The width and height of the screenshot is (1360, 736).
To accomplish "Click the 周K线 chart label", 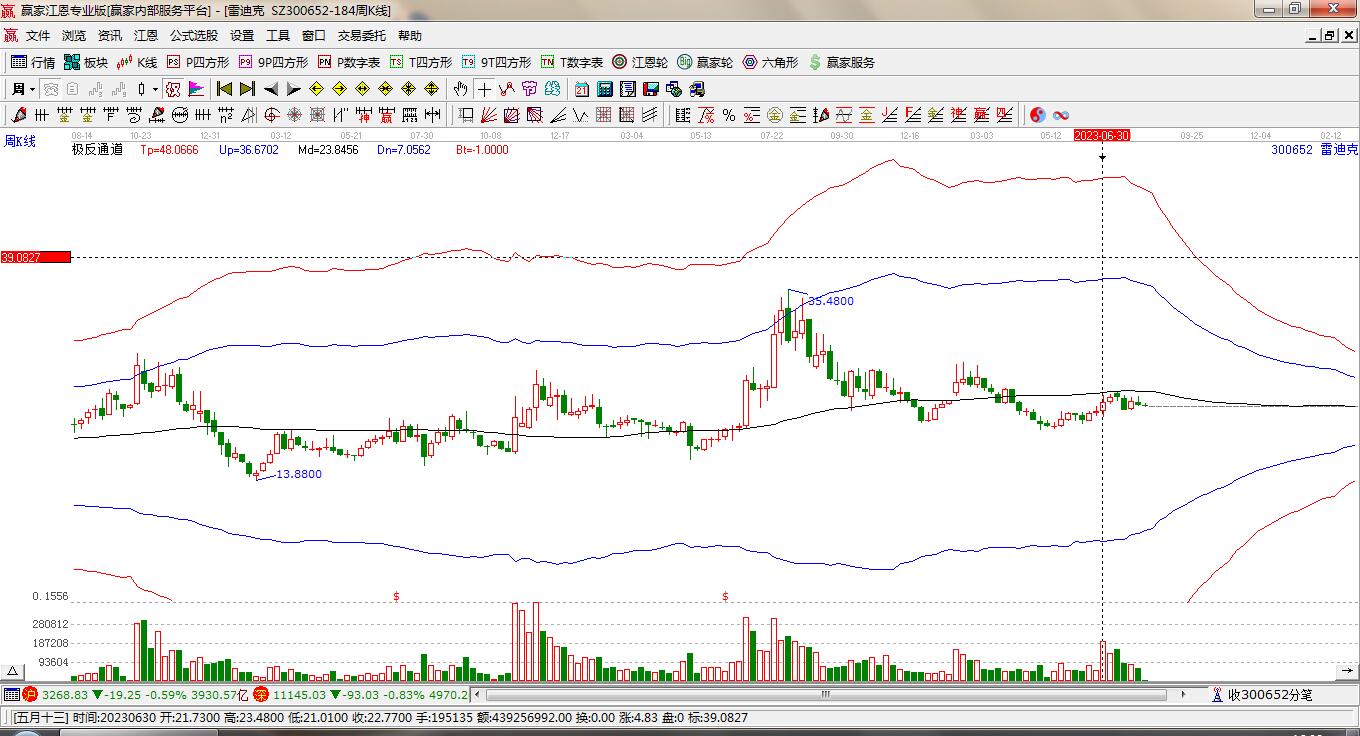I will [20, 142].
